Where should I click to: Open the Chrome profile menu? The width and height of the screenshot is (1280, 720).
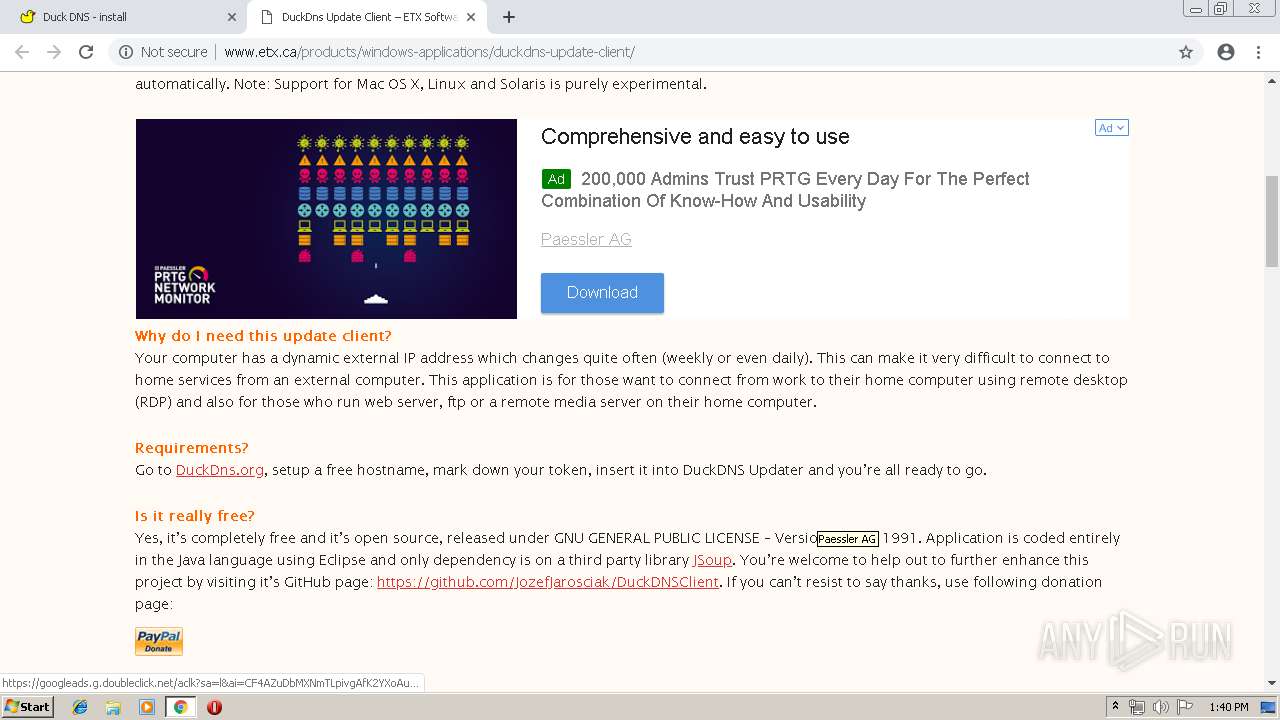click(1226, 52)
